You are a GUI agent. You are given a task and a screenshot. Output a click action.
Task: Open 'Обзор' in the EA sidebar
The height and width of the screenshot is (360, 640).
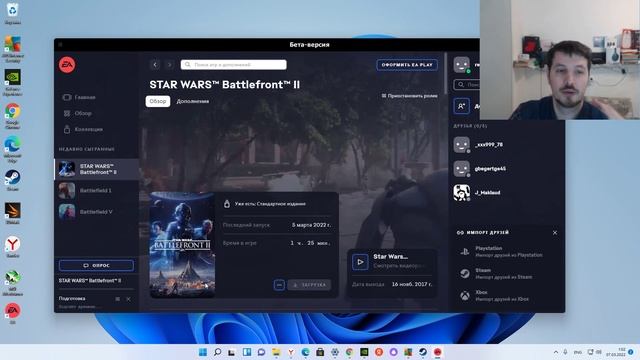click(x=78, y=113)
